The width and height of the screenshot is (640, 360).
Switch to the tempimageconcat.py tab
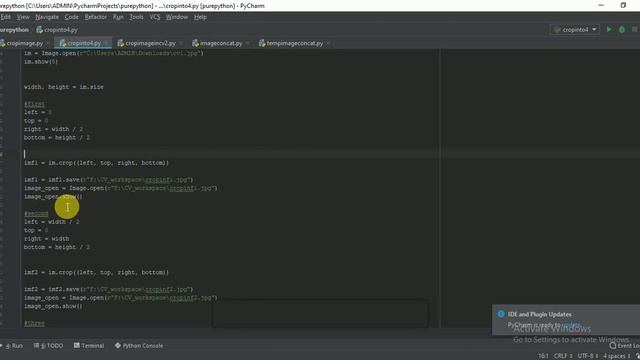tap(294, 43)
